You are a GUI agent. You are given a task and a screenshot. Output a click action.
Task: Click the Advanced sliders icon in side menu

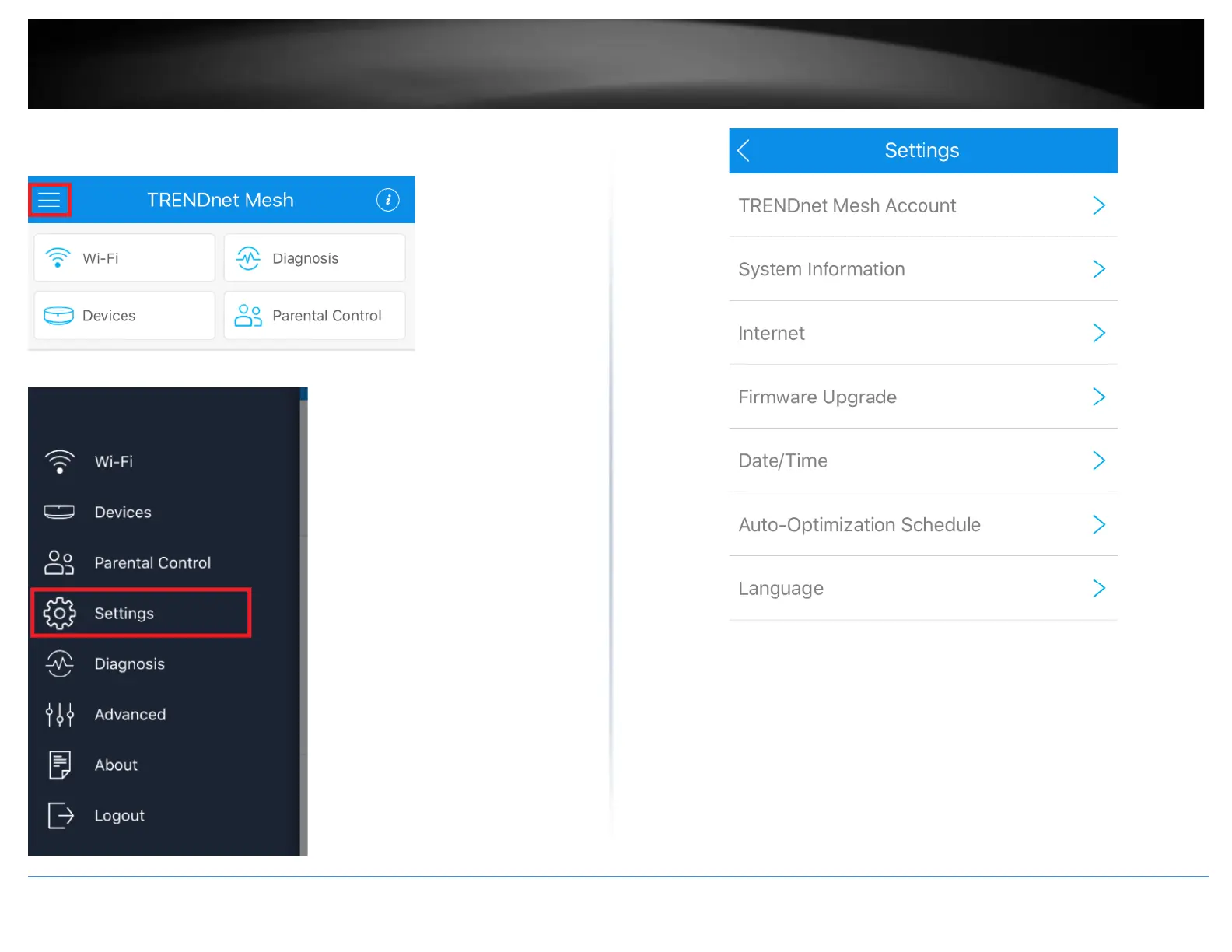(60, 714)
